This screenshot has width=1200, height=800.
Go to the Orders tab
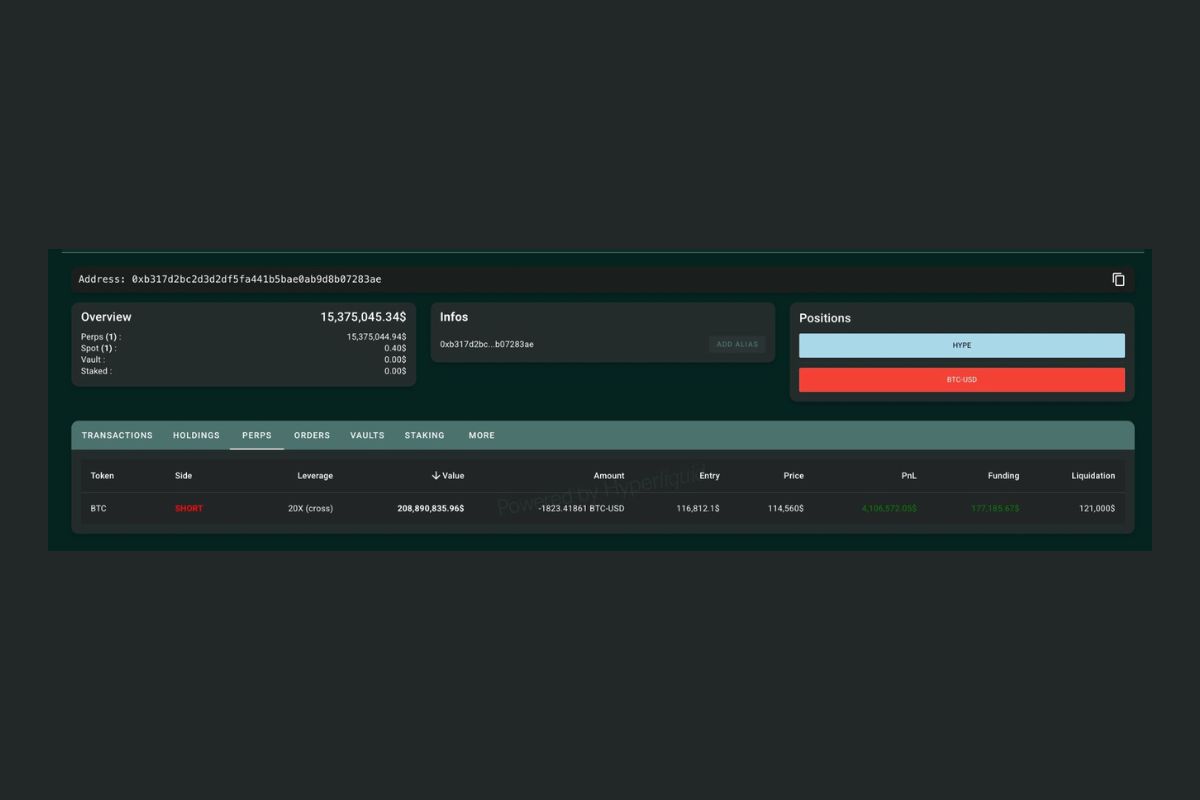click(312, 436)
